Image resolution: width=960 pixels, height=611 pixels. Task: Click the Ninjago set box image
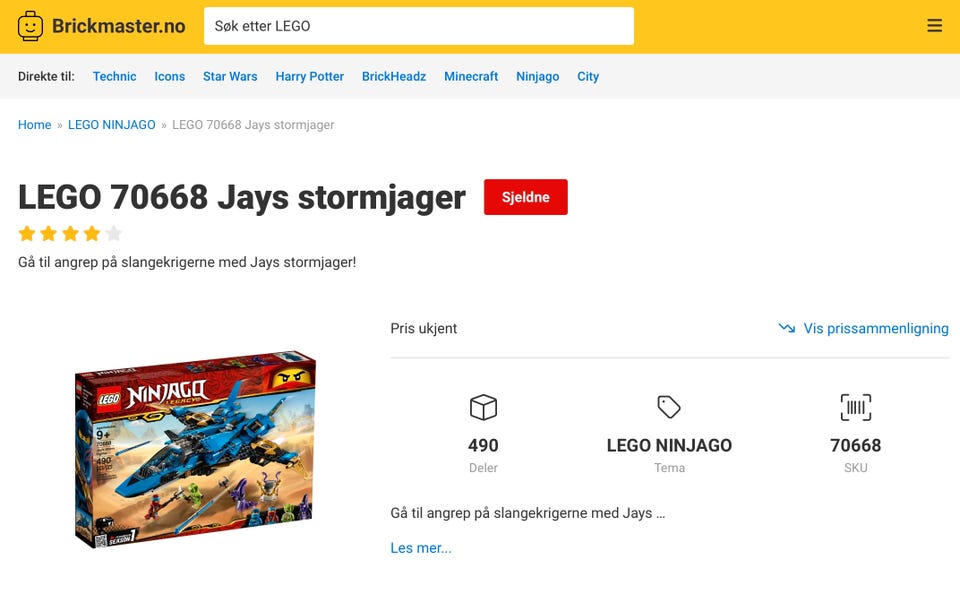coord(195,449)
